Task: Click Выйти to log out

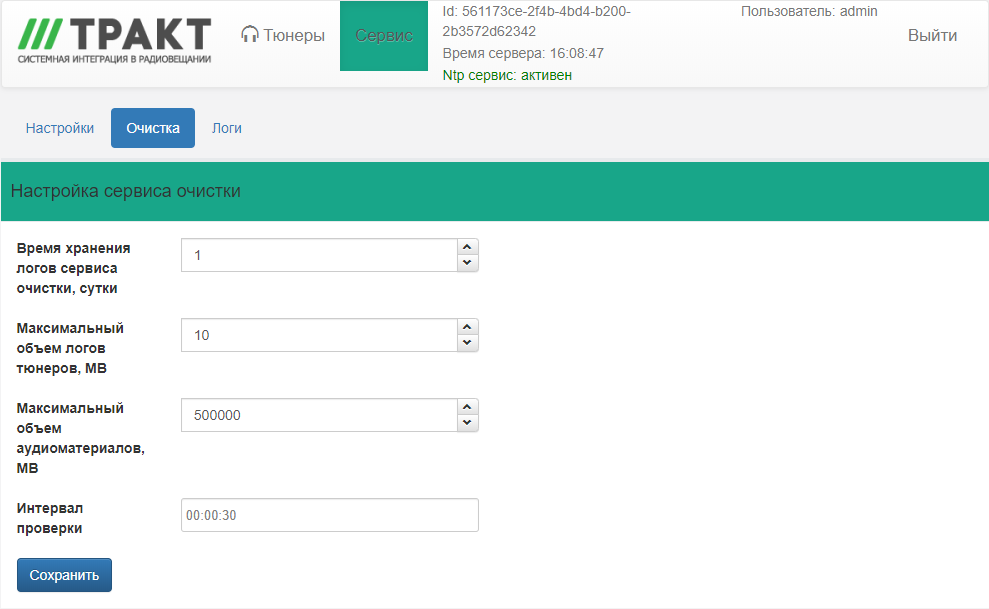Action: click(x=932, y=35)
